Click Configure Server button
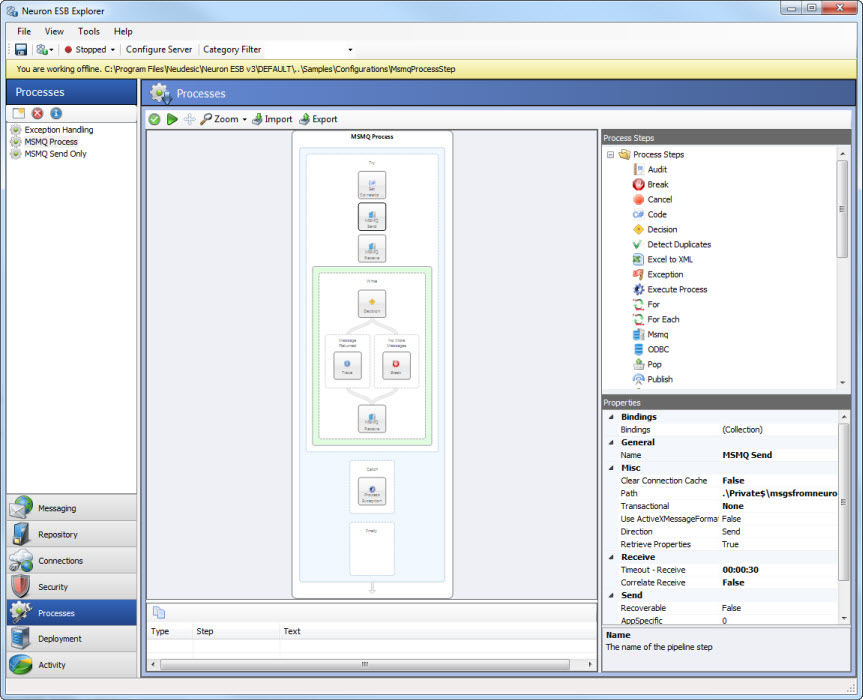This screenshot has height=700, width=863. coord(159,50)
